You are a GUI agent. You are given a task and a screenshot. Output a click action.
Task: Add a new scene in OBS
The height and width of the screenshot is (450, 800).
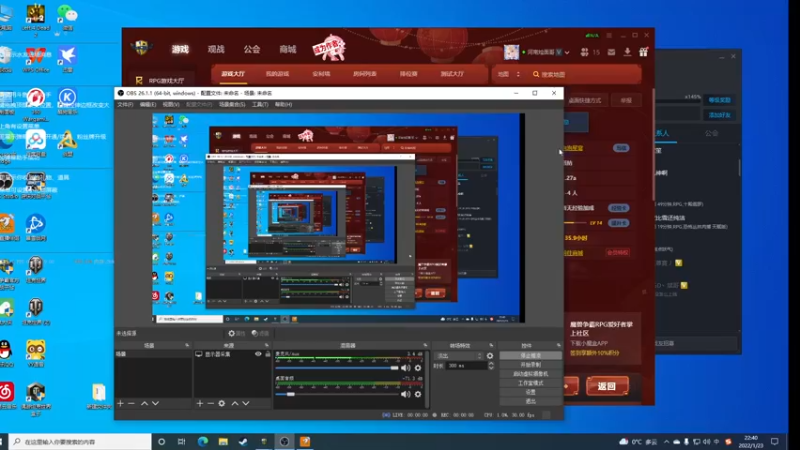click(120, 403)
